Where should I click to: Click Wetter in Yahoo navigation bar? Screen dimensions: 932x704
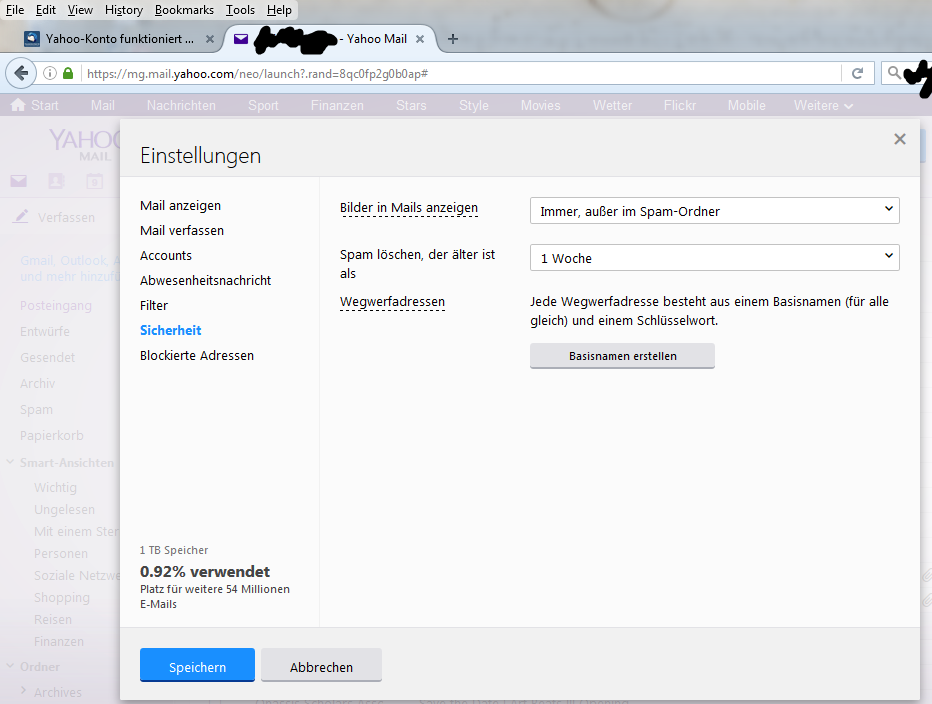coord(612,106)
